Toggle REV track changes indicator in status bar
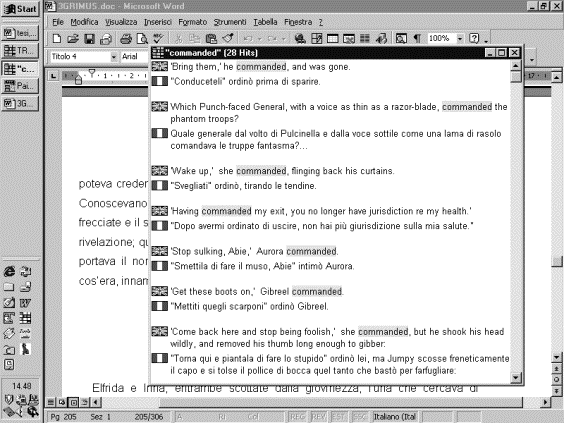This screenshot has width=564, height=423. 318,417
